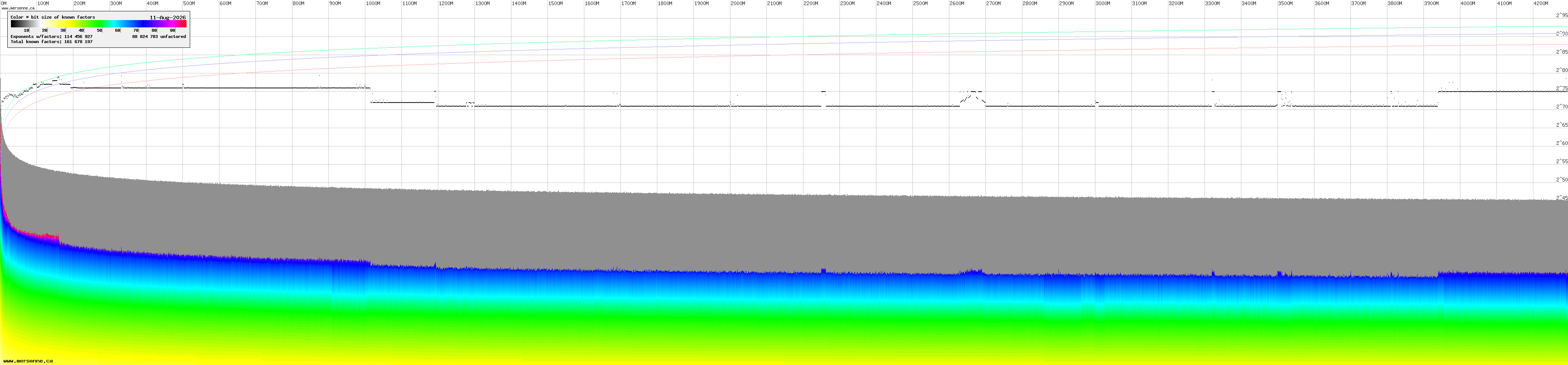
Task: Click the '4200M' x-axis label
Action: coord(1542,4)
